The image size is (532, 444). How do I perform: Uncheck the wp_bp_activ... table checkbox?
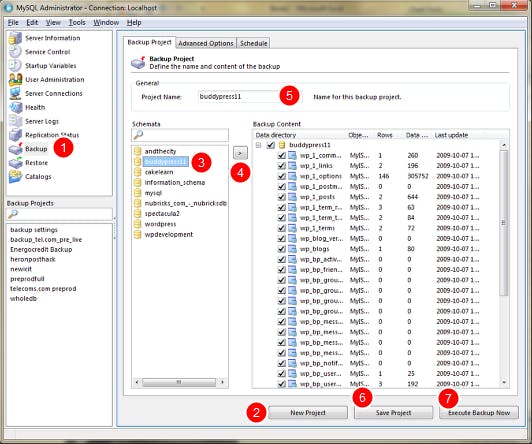point(281,259)
